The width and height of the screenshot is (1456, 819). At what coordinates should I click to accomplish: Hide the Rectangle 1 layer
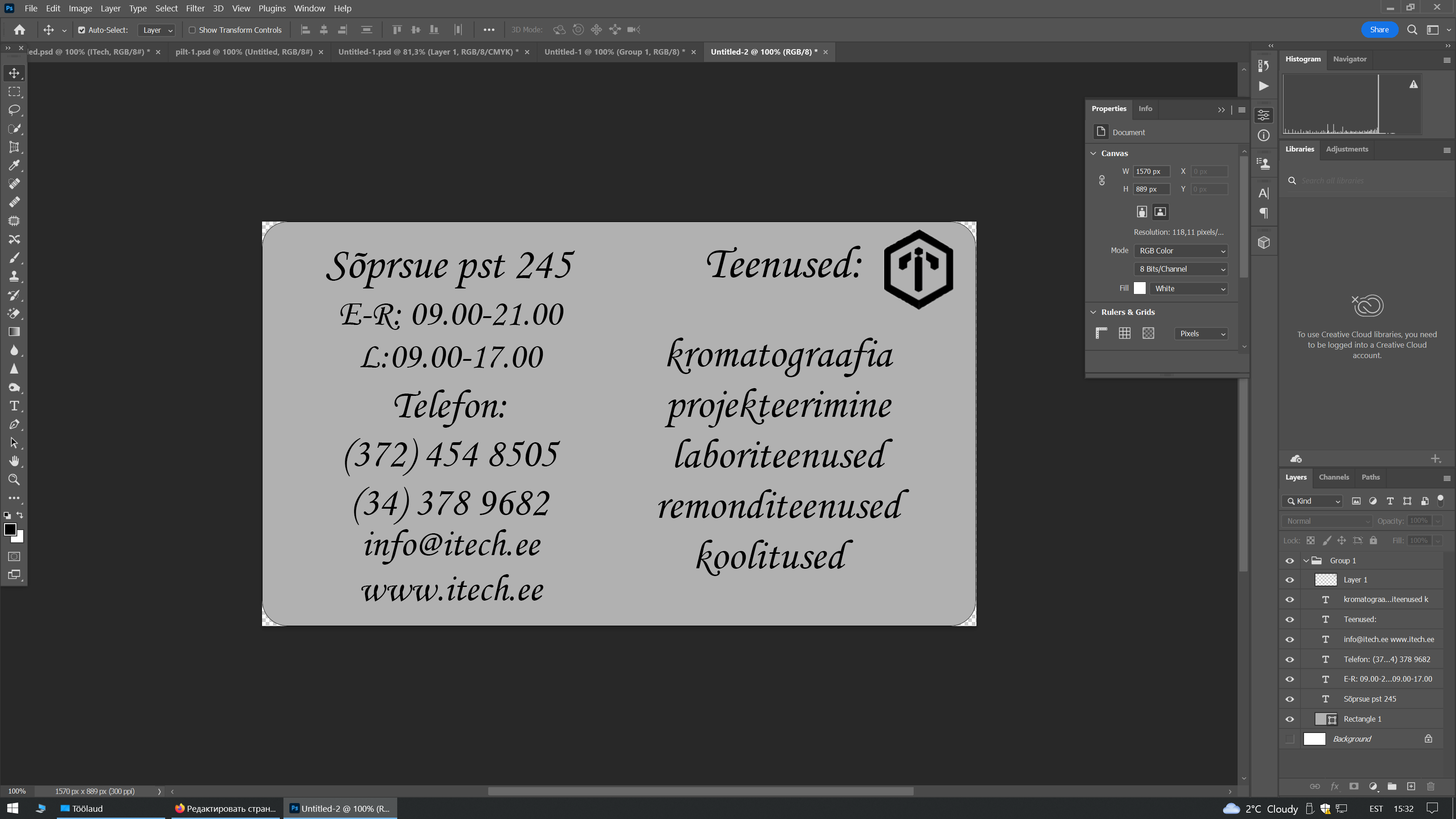click(x=1289, y=719)
